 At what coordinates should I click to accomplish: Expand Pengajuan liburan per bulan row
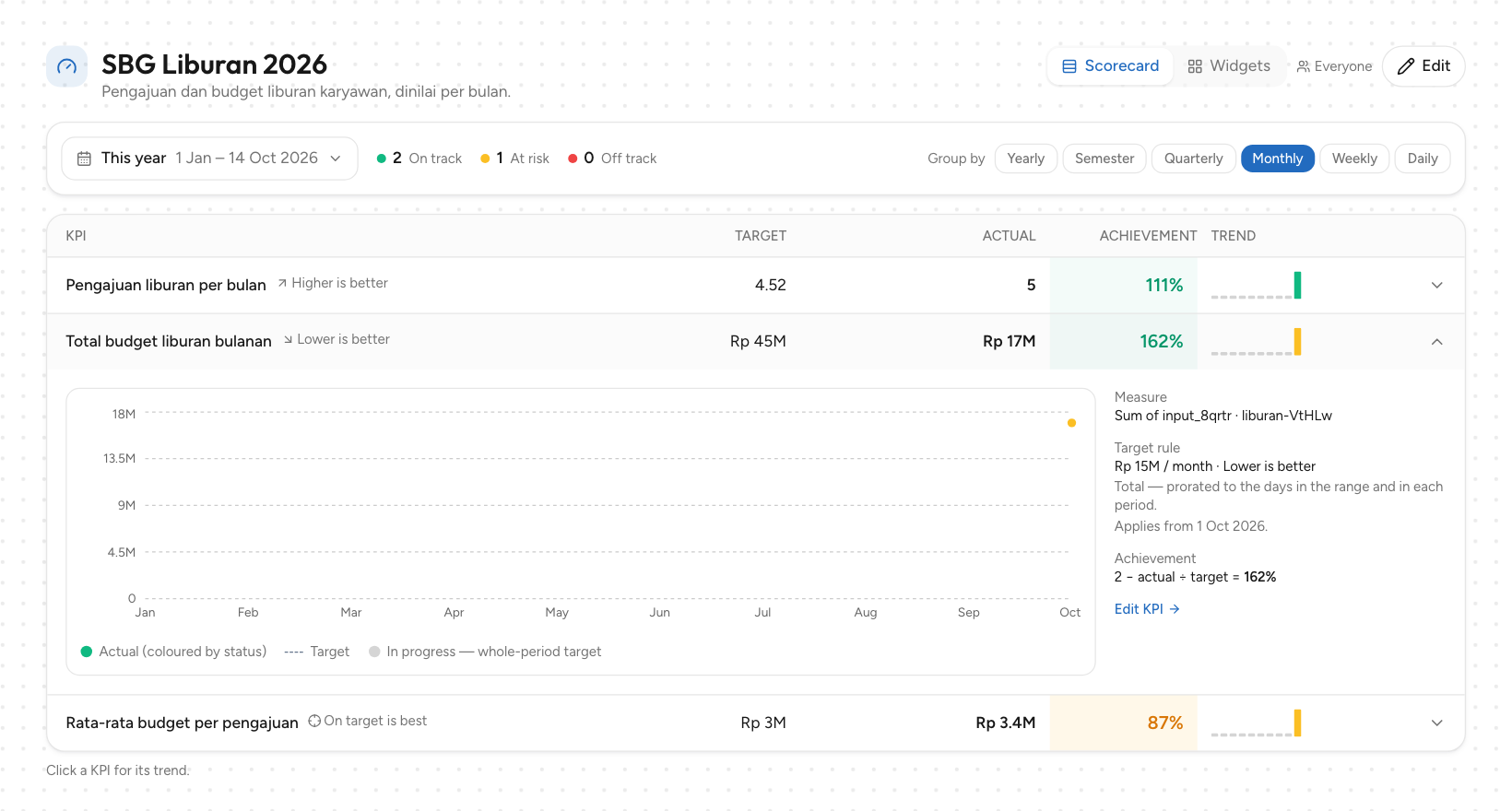pyautogui.click(x=1436, y=285)
